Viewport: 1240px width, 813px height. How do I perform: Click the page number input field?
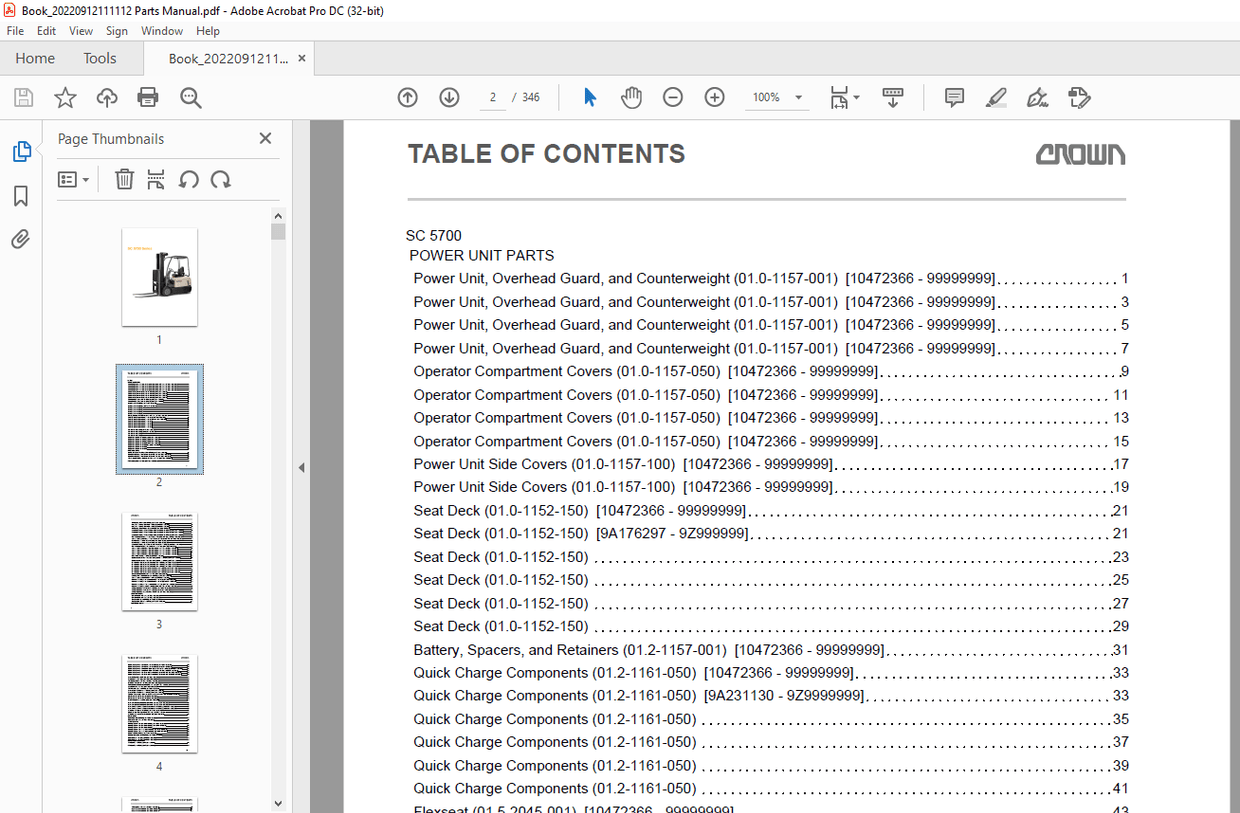click(492, 97)
